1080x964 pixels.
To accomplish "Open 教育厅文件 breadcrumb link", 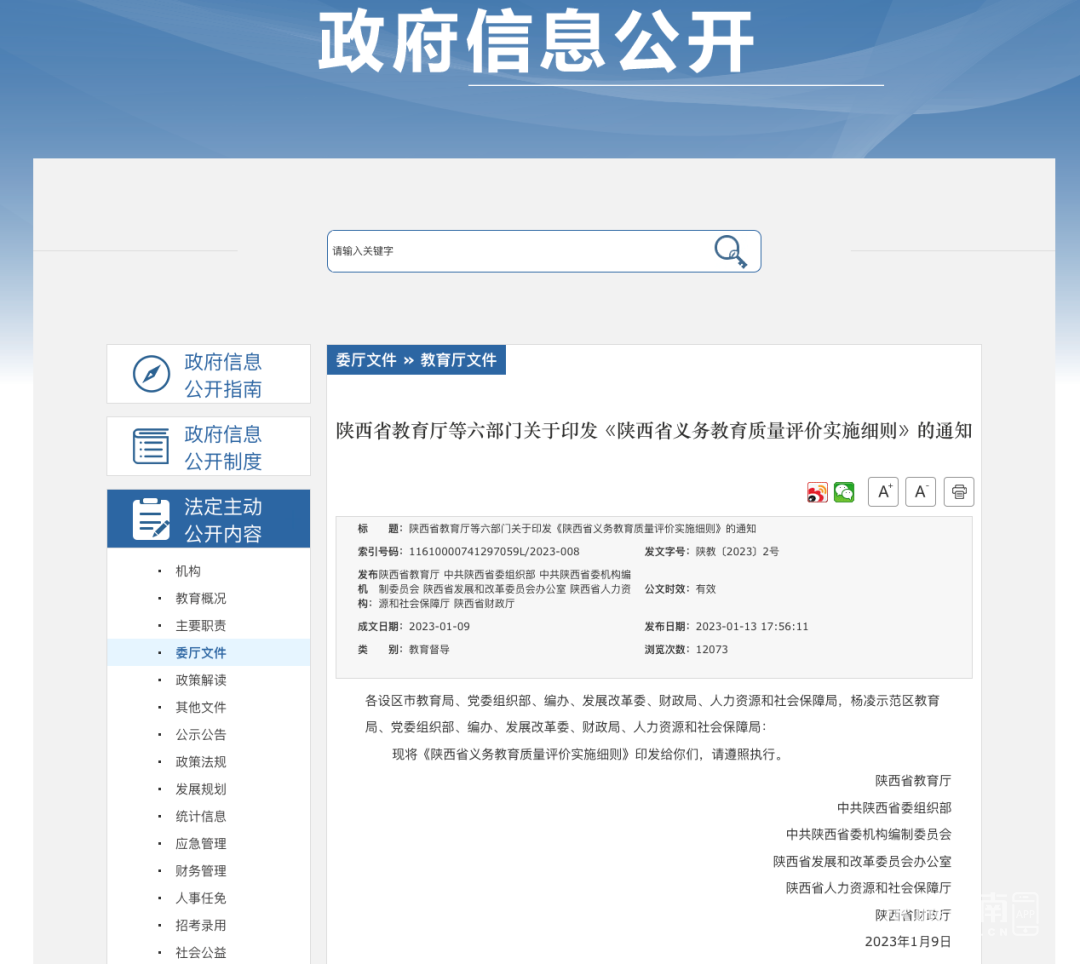I will pos(458,360).
